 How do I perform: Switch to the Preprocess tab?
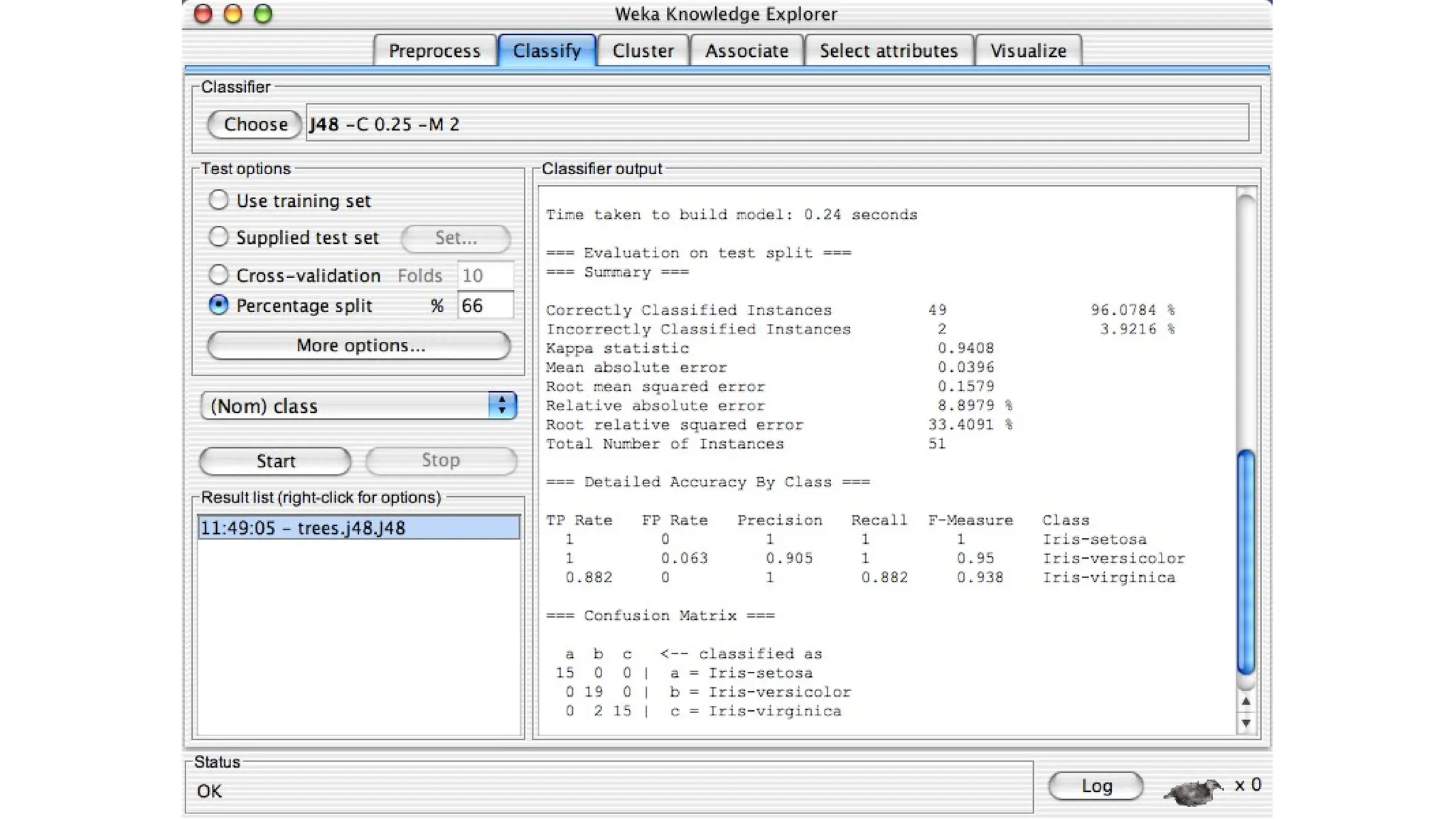click(x=434, y=50)
